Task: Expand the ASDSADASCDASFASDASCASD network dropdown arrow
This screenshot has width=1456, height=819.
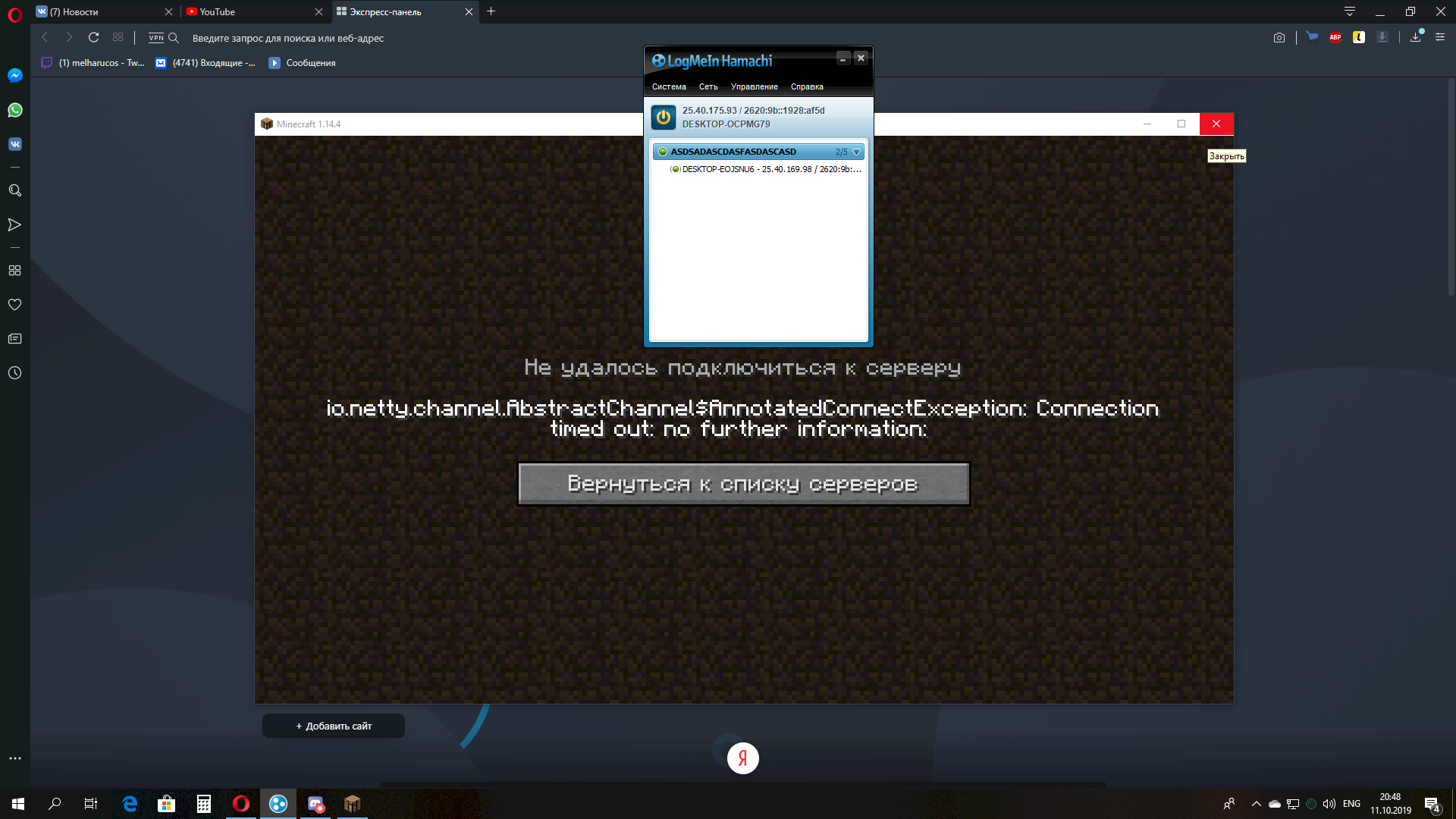Action: [x=857, y=152]
